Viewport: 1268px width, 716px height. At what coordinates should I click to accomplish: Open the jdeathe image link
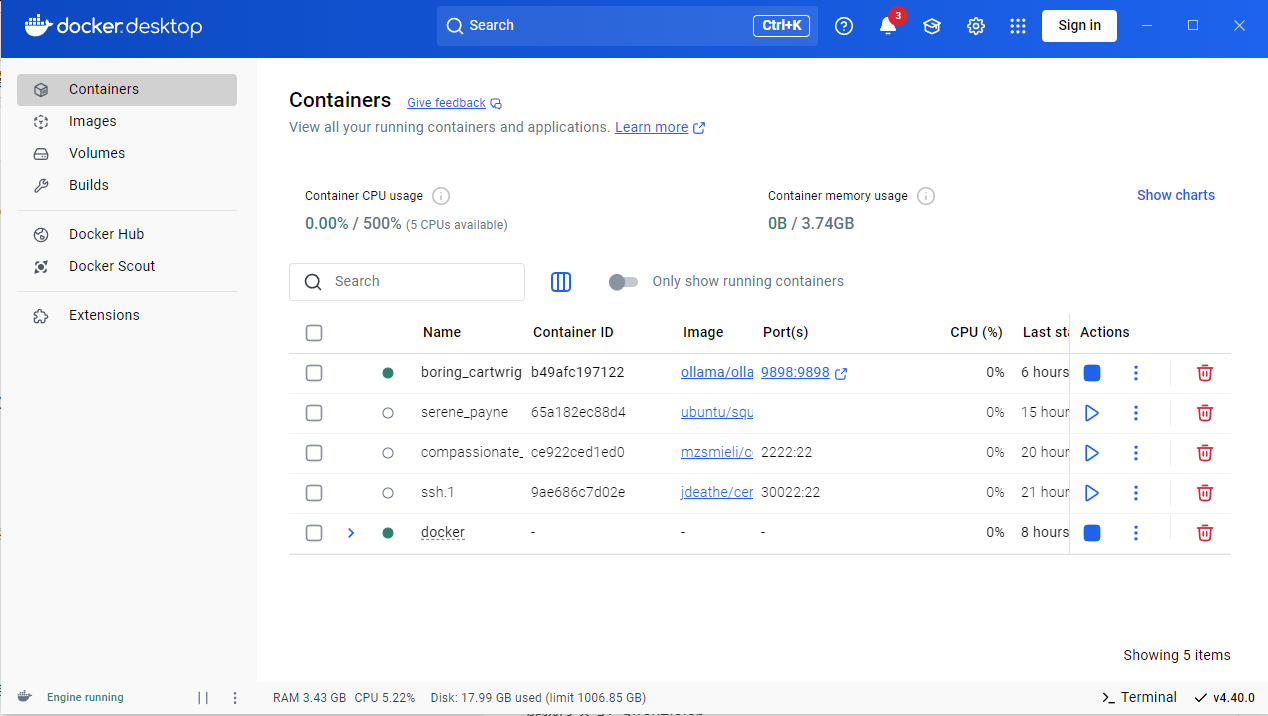click(717, 493)
